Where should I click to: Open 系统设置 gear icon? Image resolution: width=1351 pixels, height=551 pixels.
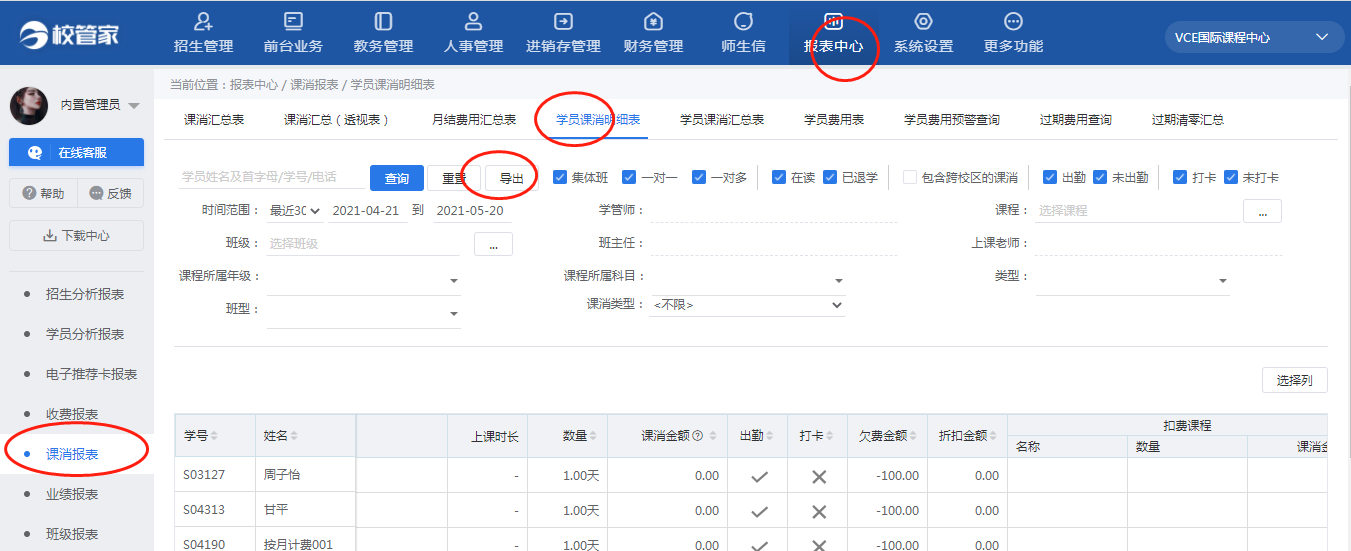pos(923,21)
